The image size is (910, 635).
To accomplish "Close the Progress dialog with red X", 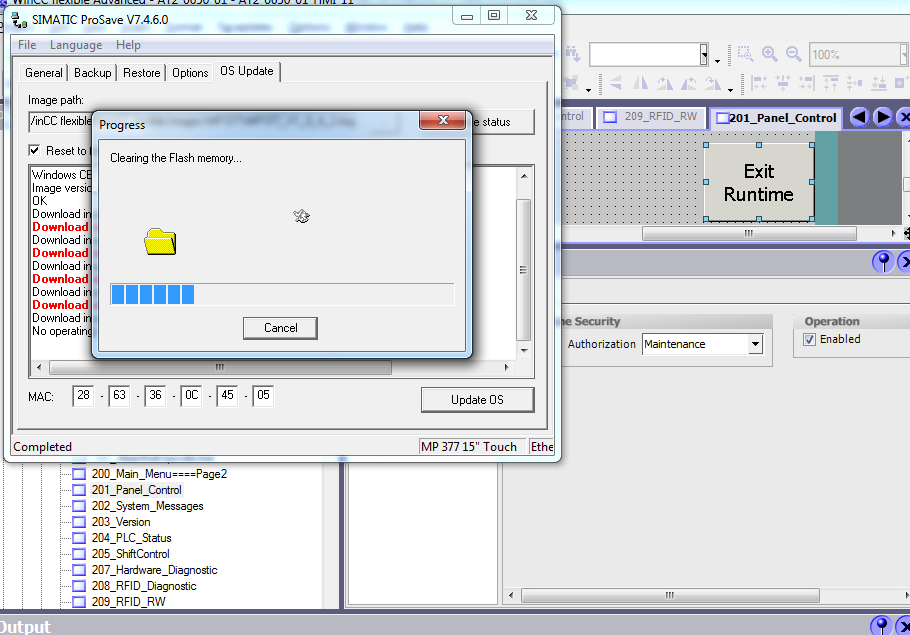I will (x=443, y=120).
